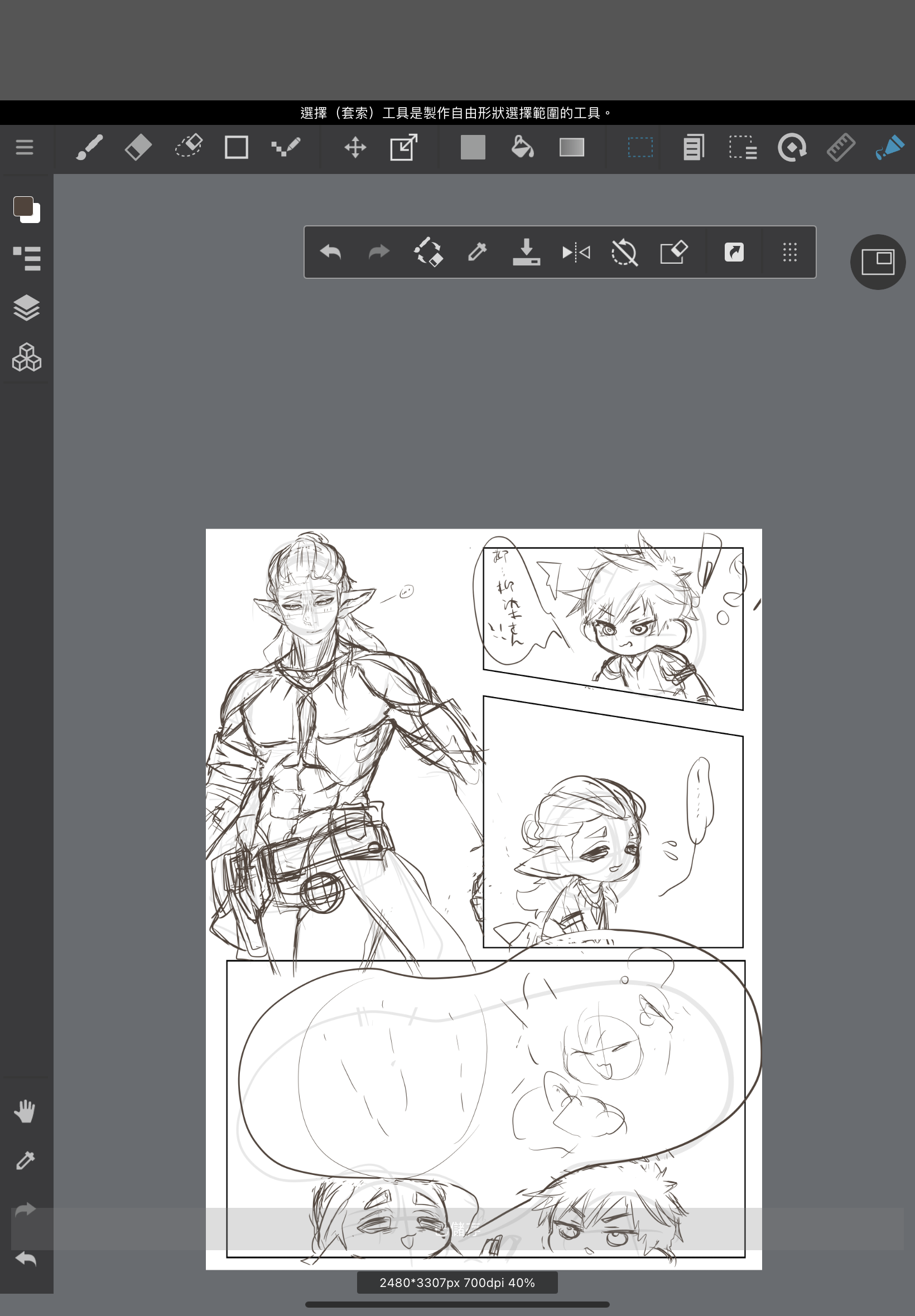Click the left sidebar Undo arrow

[25, 1259]
